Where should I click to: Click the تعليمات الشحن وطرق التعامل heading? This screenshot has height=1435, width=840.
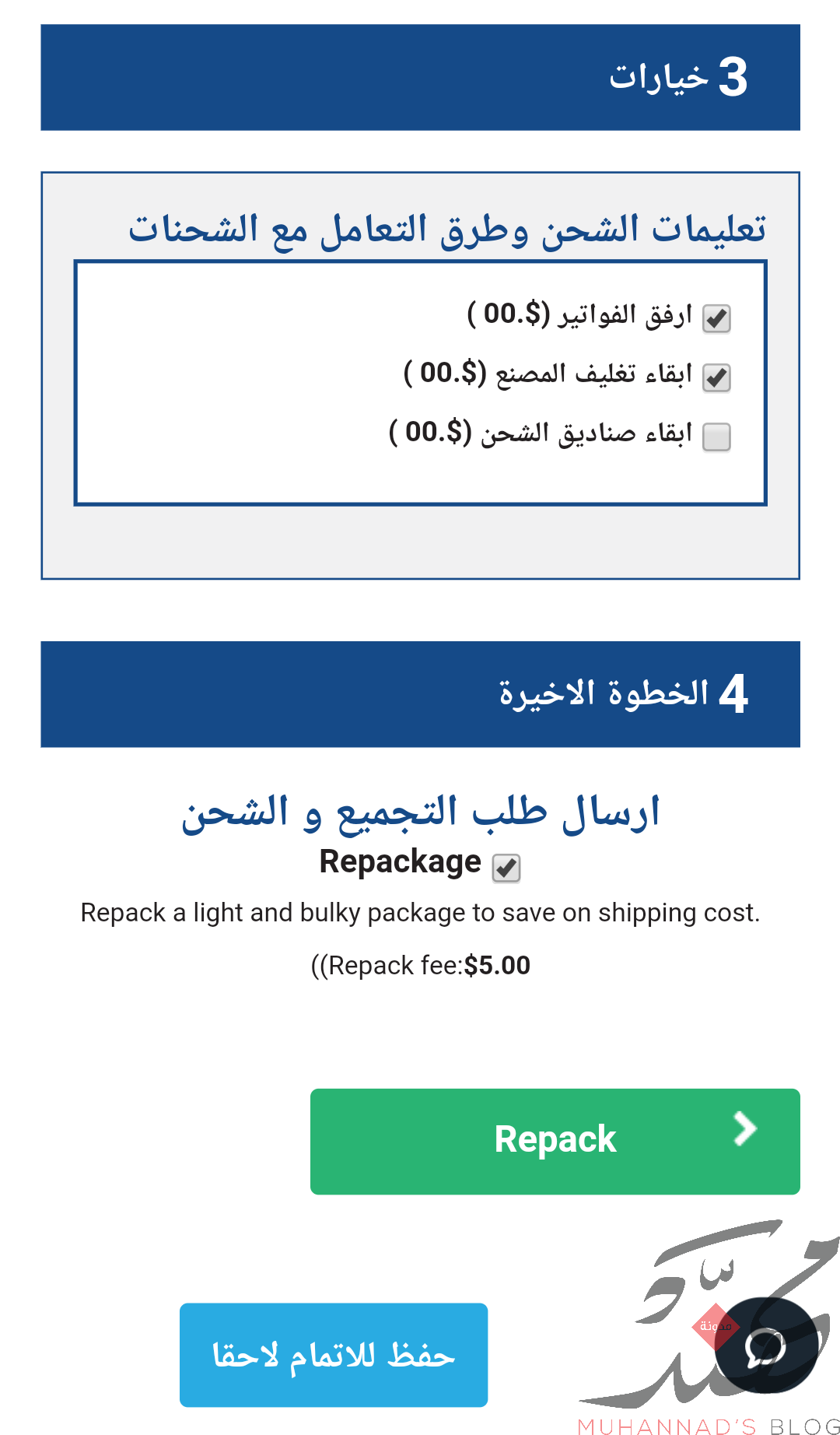(447, 230)
